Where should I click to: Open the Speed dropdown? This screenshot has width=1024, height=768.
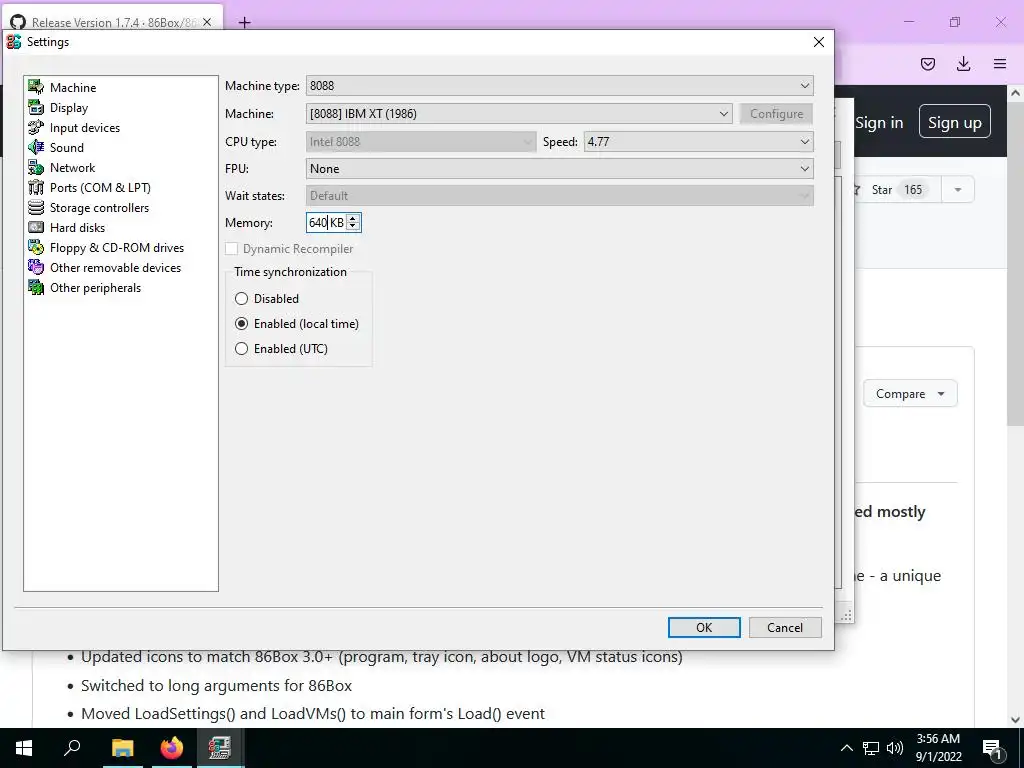click(698, 142)
